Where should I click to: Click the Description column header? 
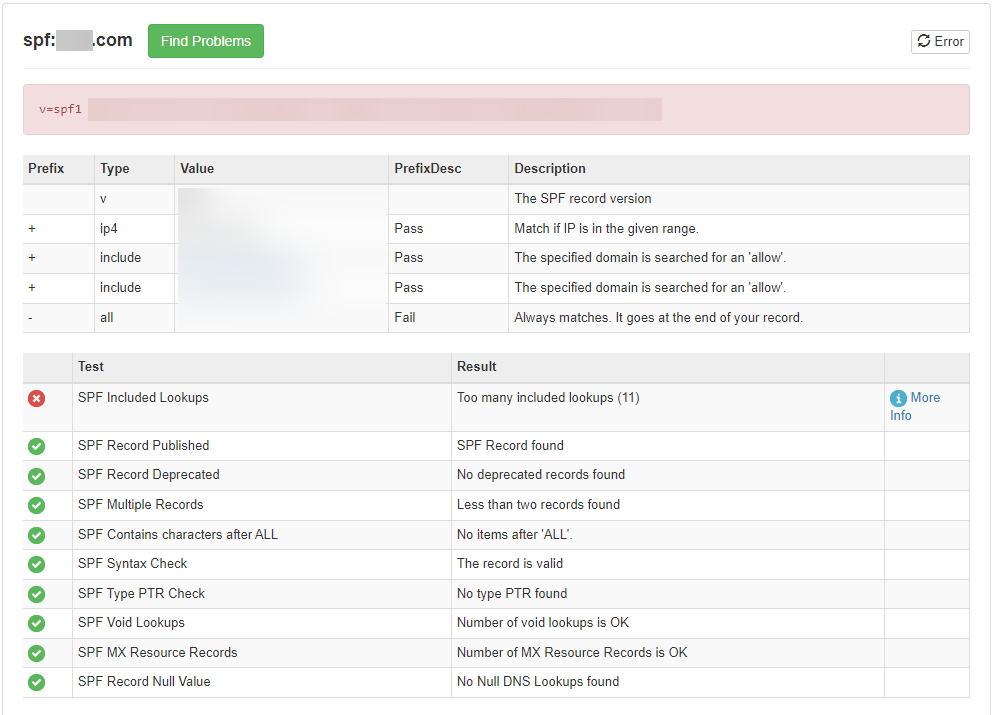[x=550, y=168]
